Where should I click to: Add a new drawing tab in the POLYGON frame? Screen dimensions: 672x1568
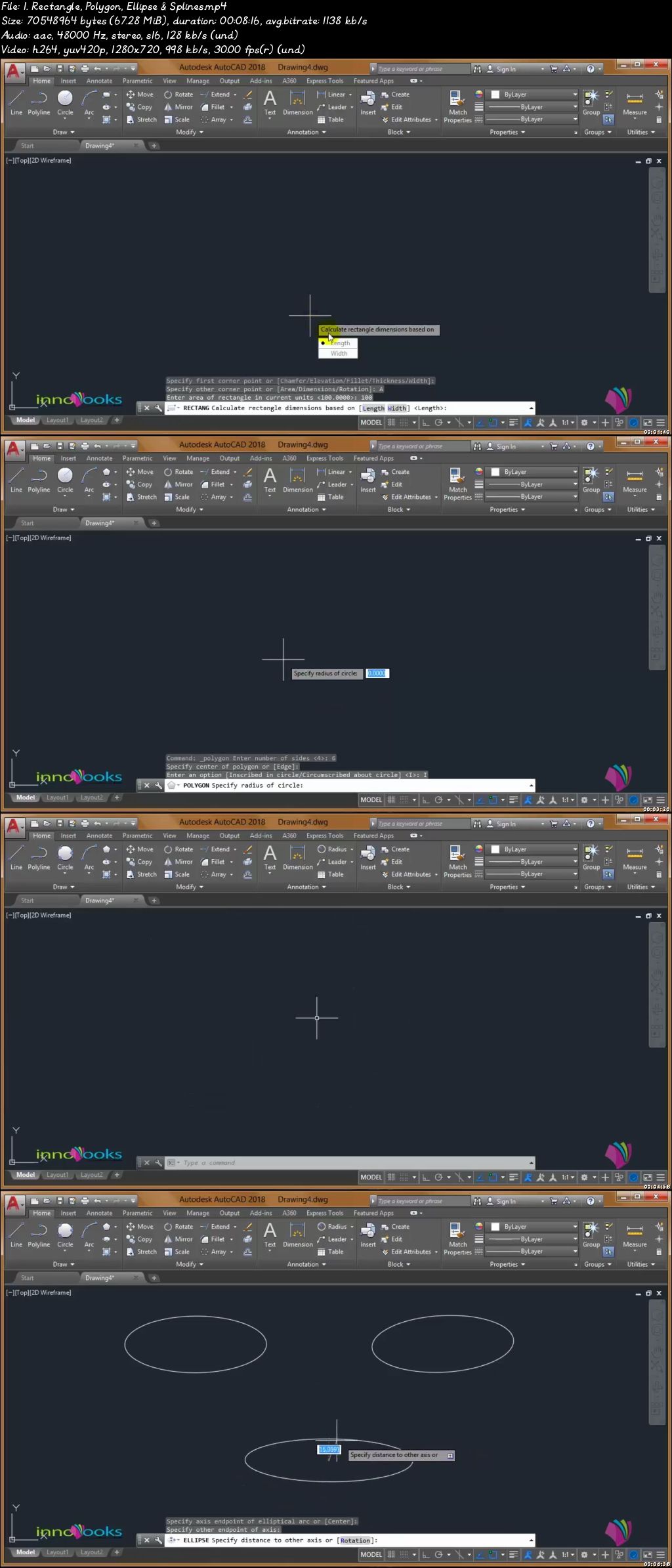[154, 523]
